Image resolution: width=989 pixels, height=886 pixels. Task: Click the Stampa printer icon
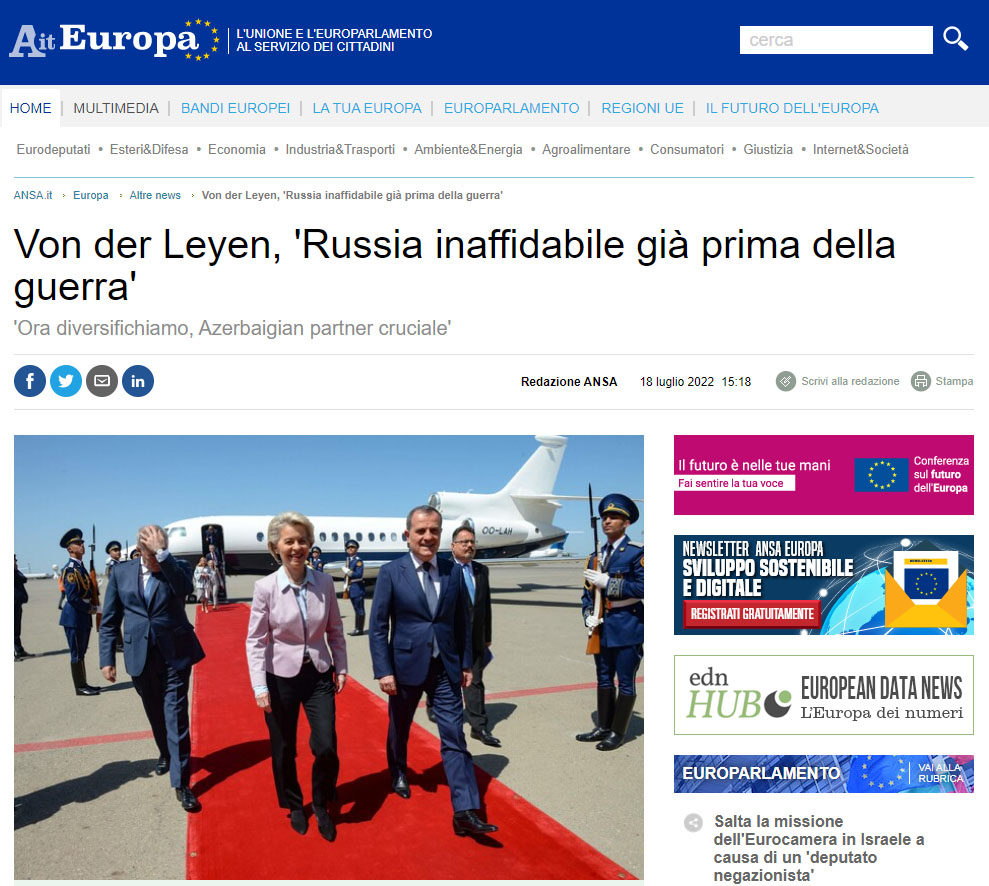tap(920, 381)
